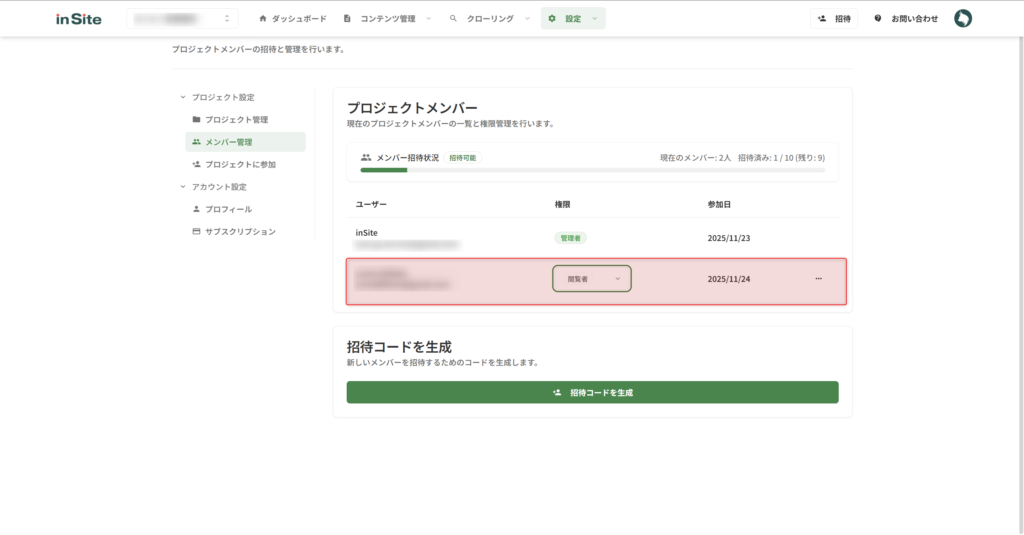Click the プロジェクトメンバー heading
The image size is (1024, 535).
pos(412,108)
